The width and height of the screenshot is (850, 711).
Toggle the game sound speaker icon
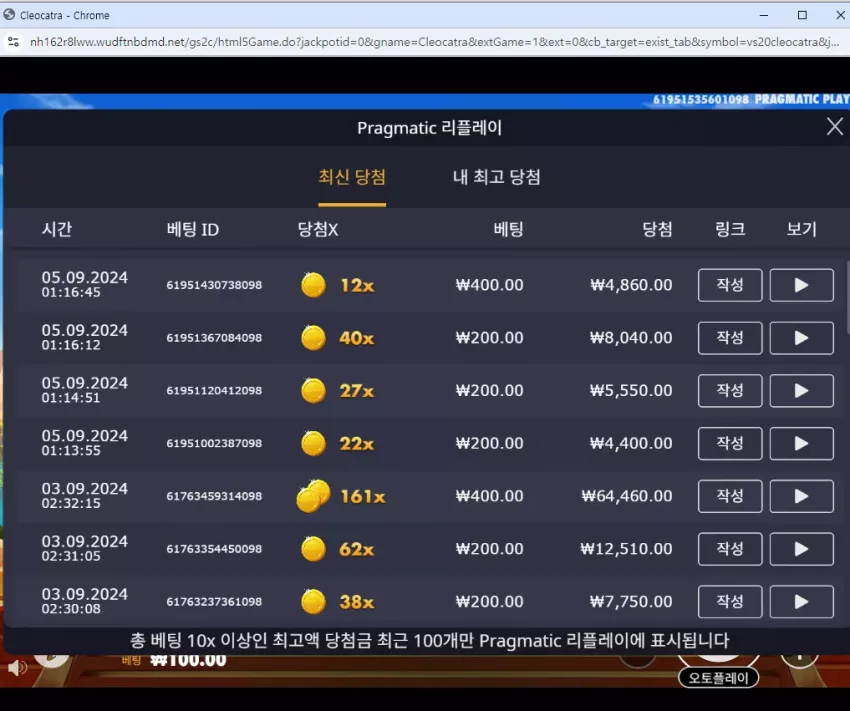(17, 668)
